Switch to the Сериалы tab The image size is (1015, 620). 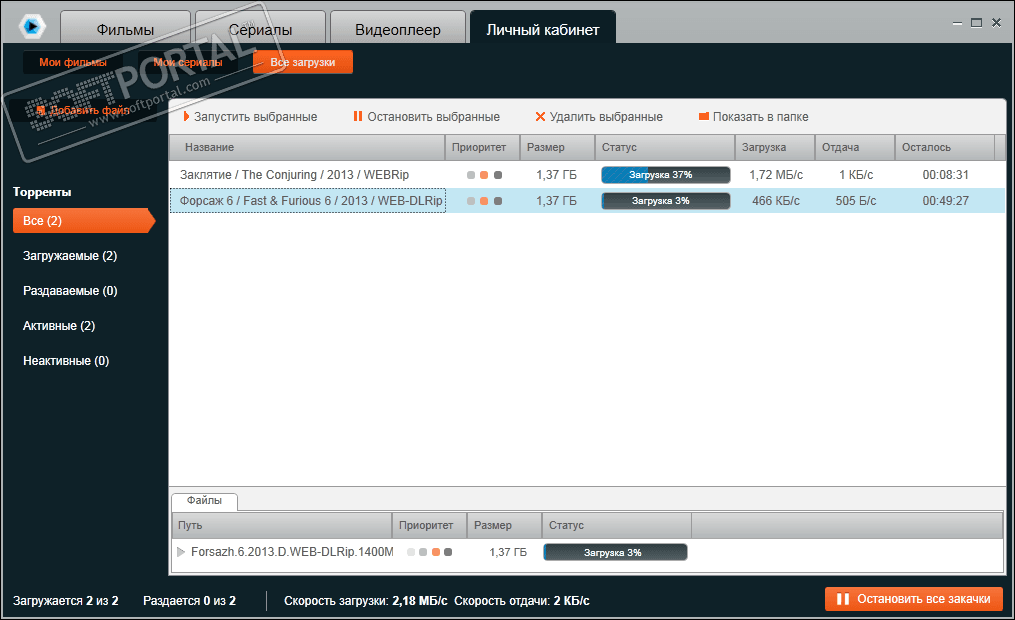point(260,28)
